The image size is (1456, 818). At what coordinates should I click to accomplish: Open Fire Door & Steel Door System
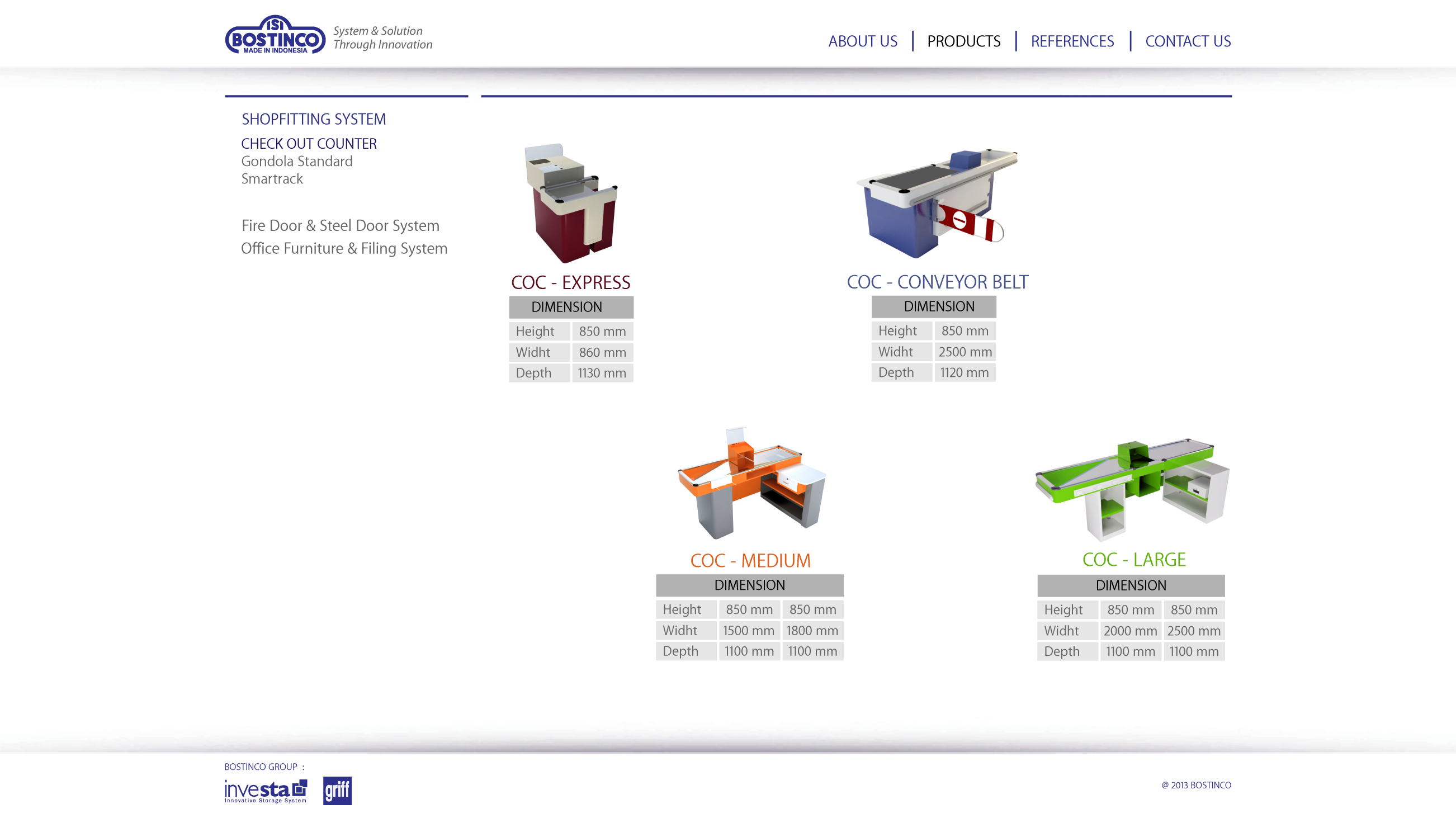[341, 225]
